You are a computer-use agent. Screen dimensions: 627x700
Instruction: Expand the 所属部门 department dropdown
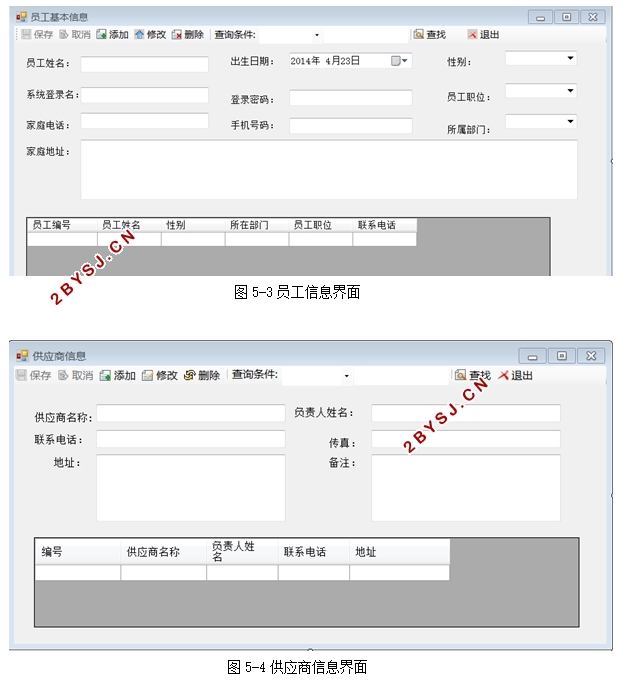click(x=570, y=121)
